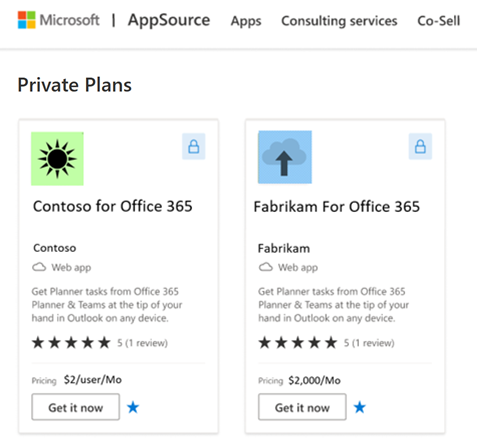
Task: Click the AppSource home link
Action: 169,20
